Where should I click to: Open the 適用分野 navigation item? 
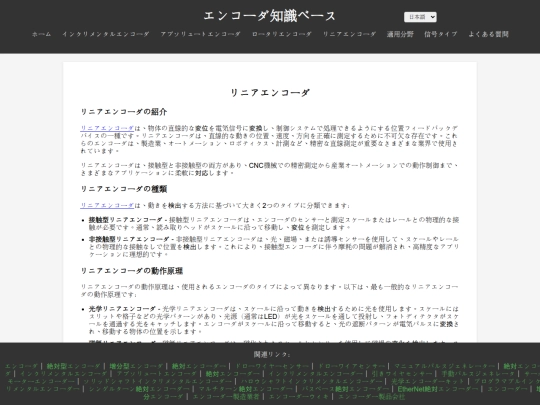tap(400, 34)
